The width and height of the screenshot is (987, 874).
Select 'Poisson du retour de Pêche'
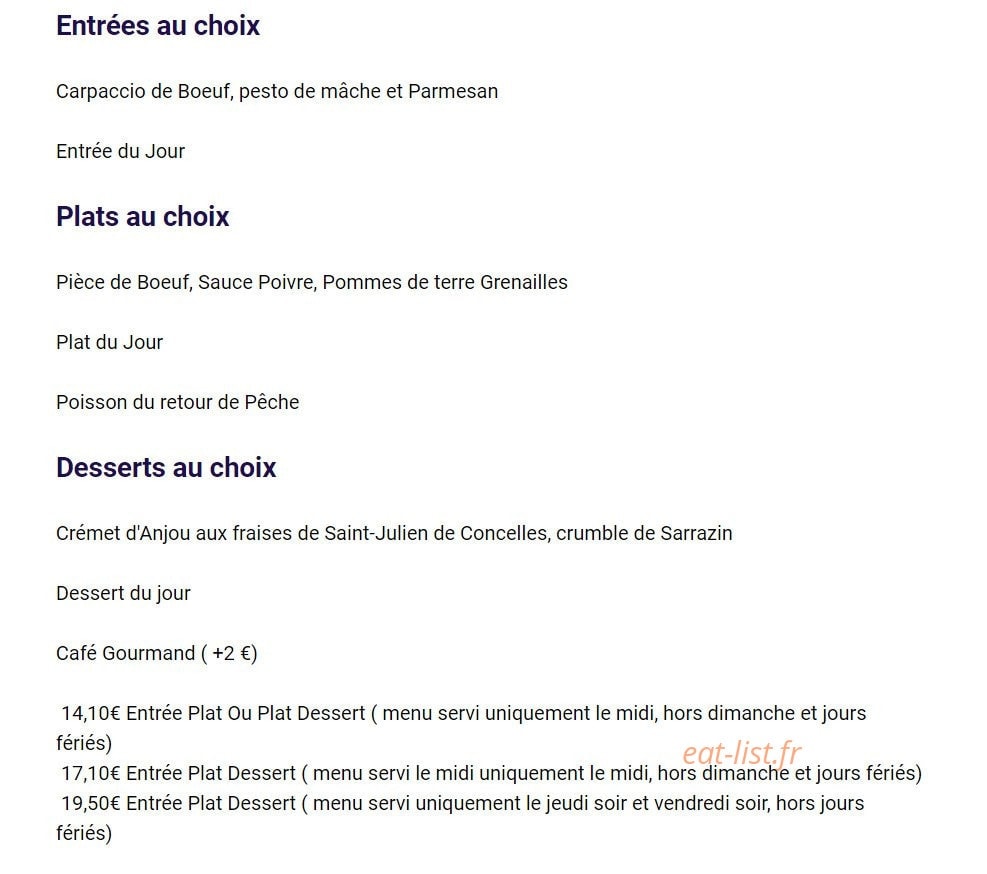178,402
